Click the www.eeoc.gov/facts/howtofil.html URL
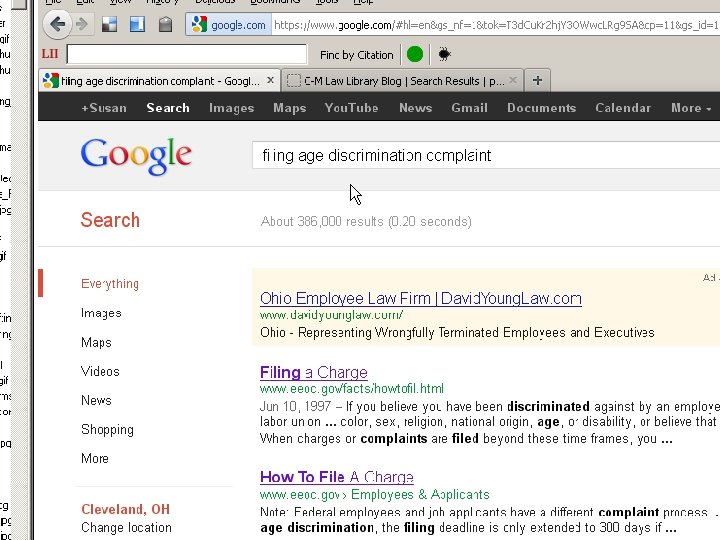Image resolution: width=720 pixels, height=540 pixels. (x=352, y=389)
